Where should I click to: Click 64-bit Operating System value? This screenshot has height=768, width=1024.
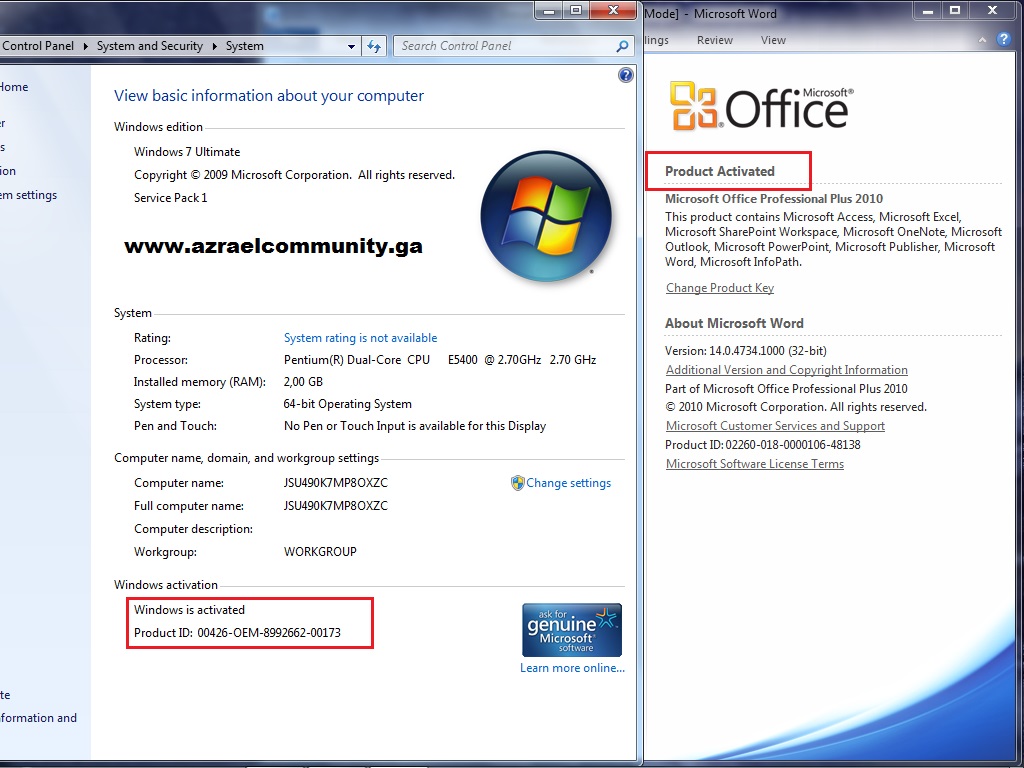coord(347,404)
